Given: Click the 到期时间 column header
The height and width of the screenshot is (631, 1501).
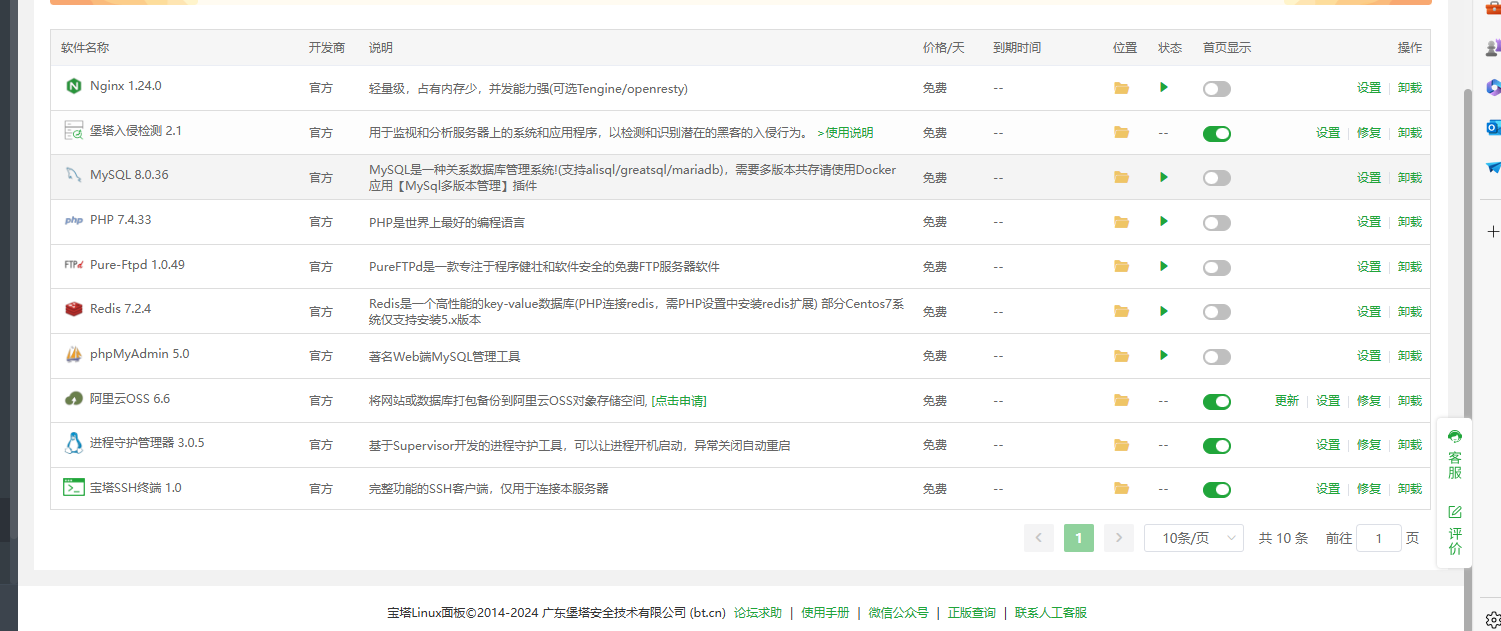Looking at the screenshot, I should (1017, 48).
